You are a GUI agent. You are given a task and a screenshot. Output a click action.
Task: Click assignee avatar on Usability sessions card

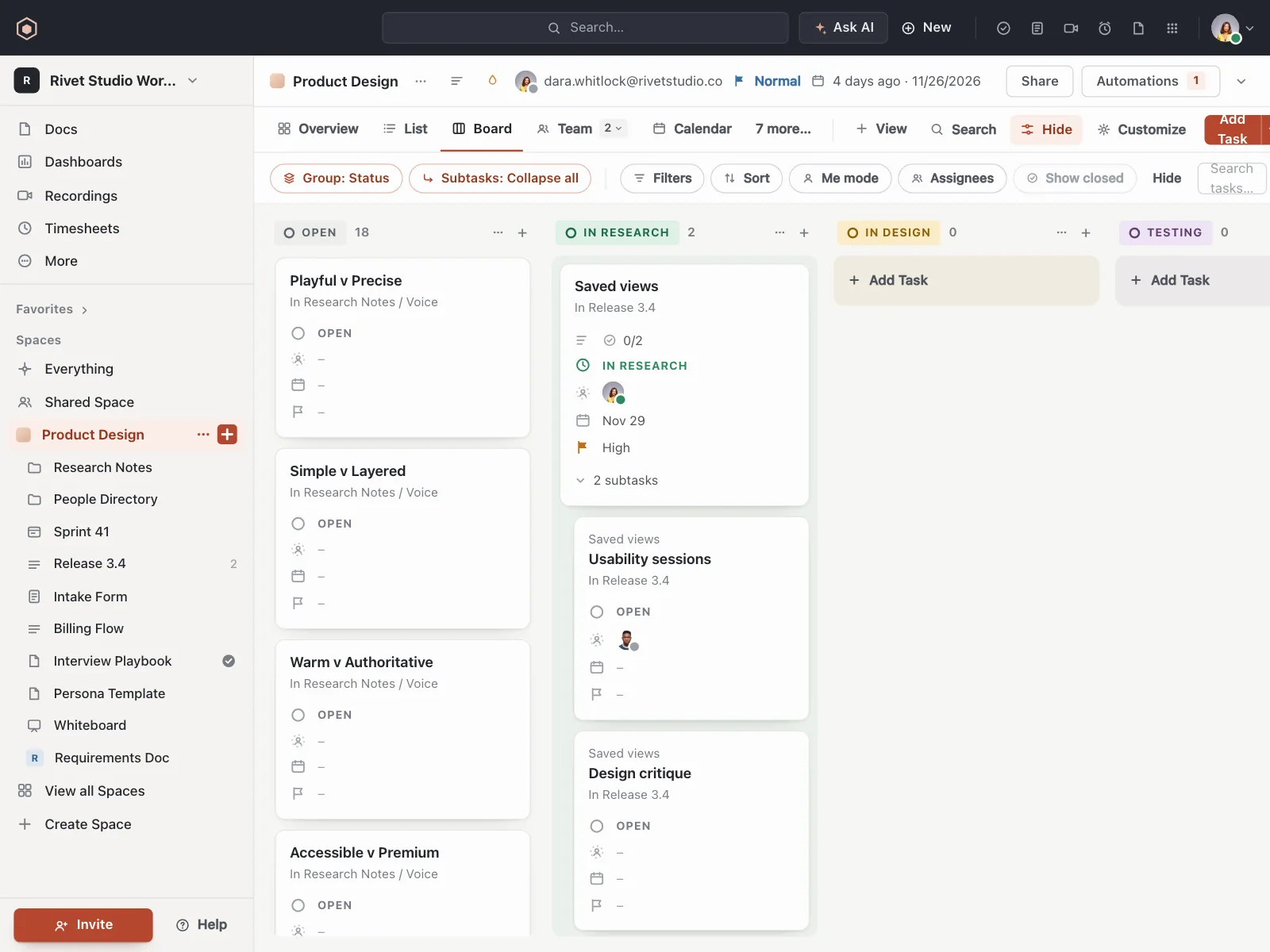[x=627, y=639]
